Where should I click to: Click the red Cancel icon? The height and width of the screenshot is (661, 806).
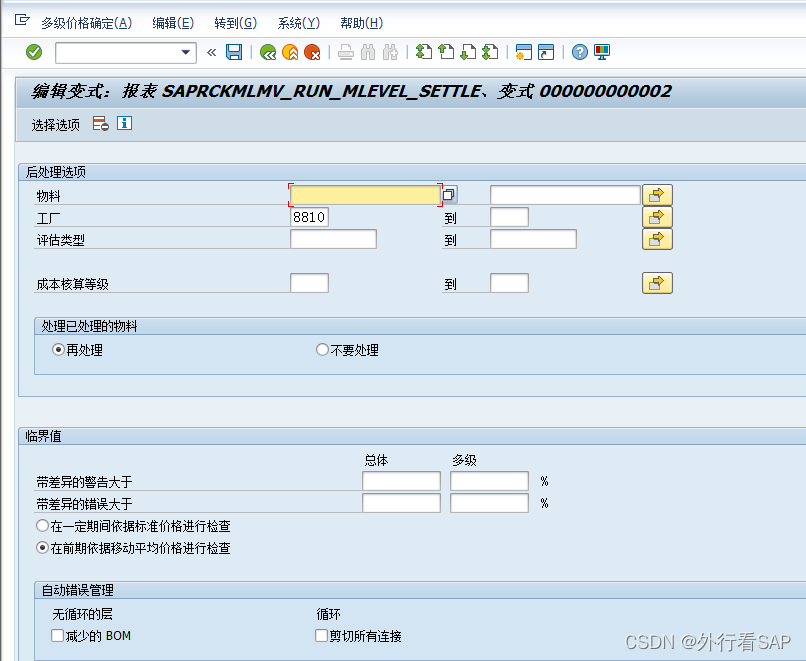[x=312, y=52]
